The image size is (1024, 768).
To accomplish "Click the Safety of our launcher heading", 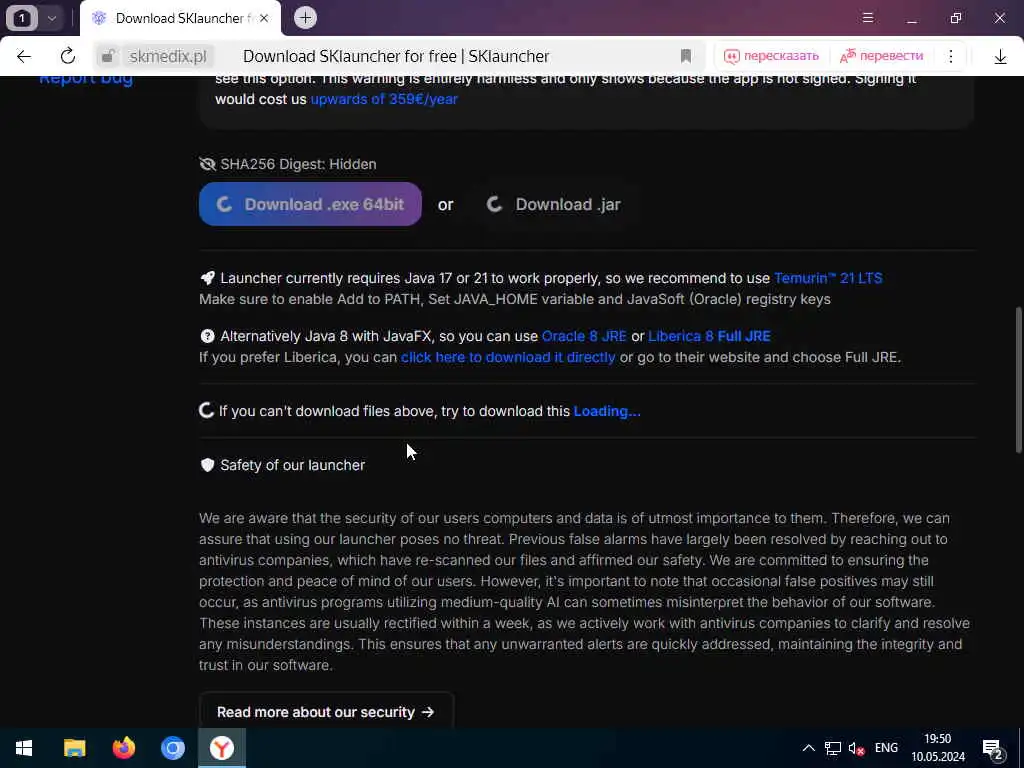I will click(293, 465).
